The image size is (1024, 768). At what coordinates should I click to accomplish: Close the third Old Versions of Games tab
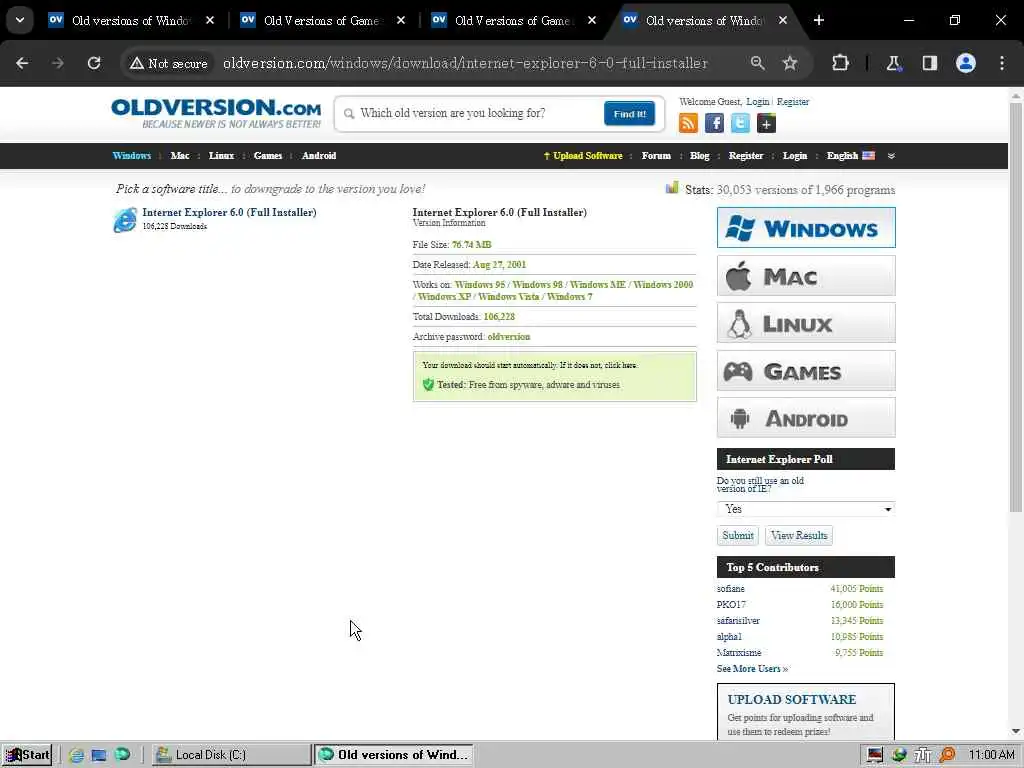[592, 20]
